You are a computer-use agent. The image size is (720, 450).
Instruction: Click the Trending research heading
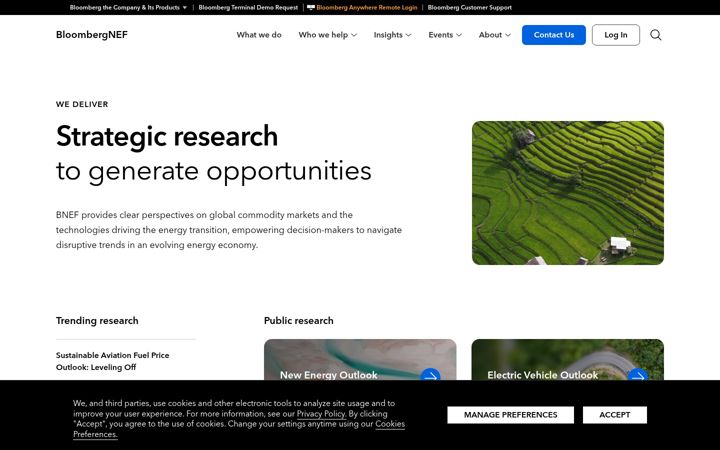point(97,321)
